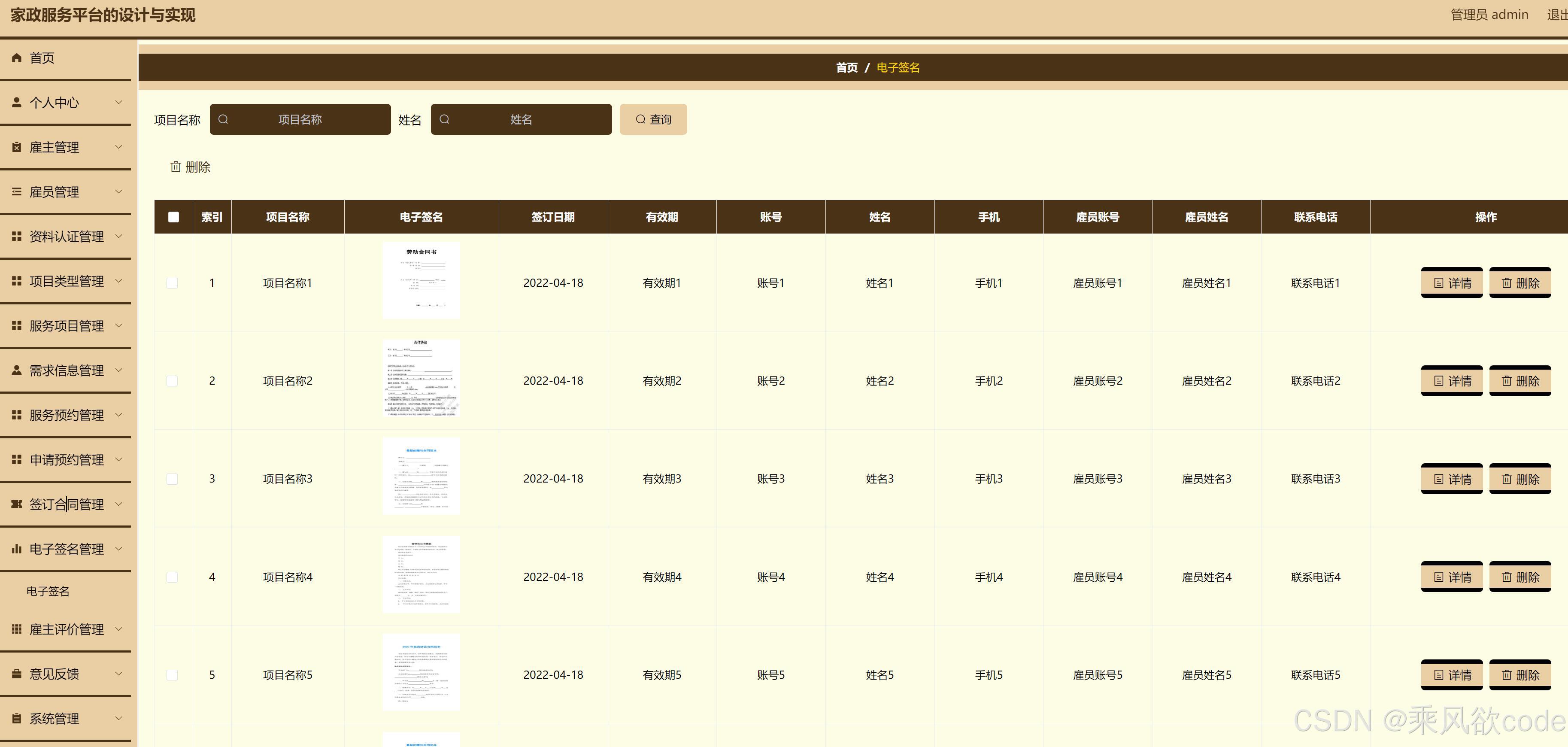Expand the 雇主管理 sidebar menu chevron
The image size is (1568, 747).
point(119,147)
